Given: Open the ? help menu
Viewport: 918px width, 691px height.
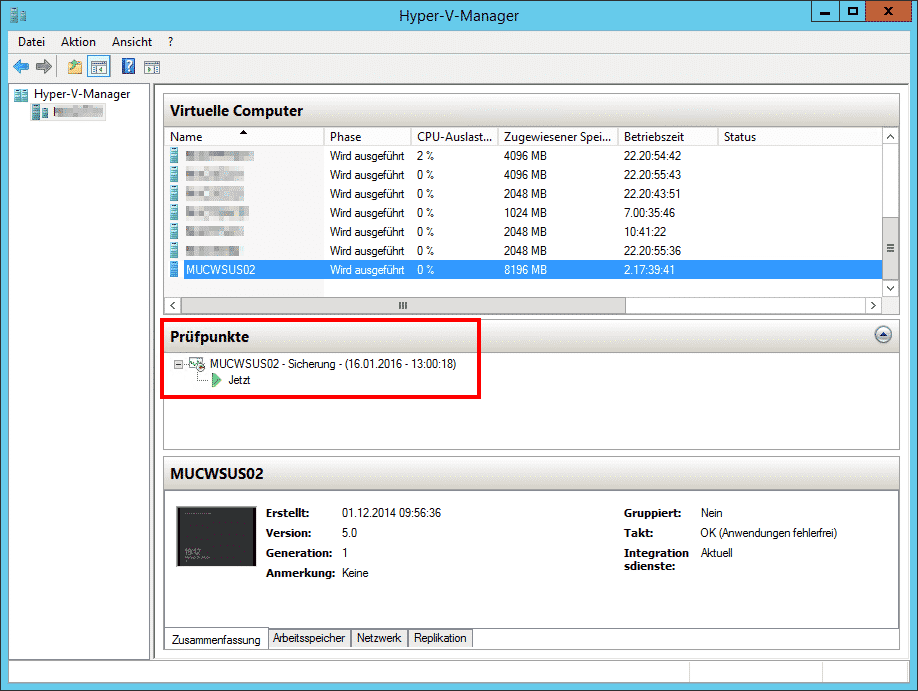Looking at the screenshot, I should [170, 42].
